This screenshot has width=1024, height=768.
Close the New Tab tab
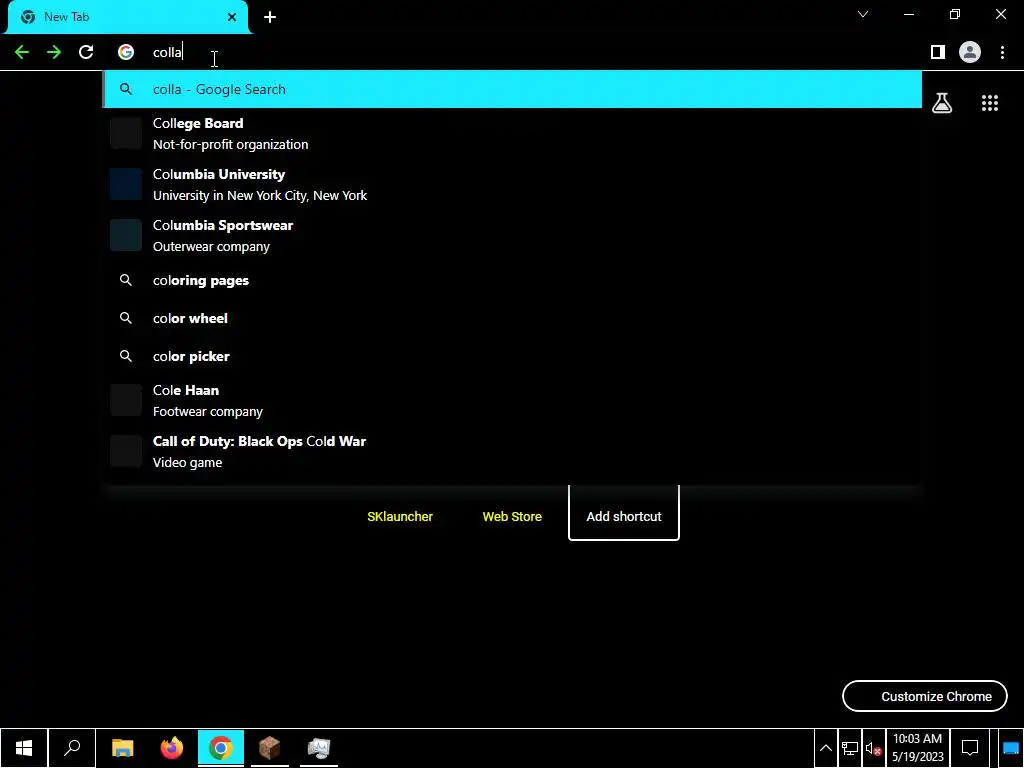tap(232, 17)
